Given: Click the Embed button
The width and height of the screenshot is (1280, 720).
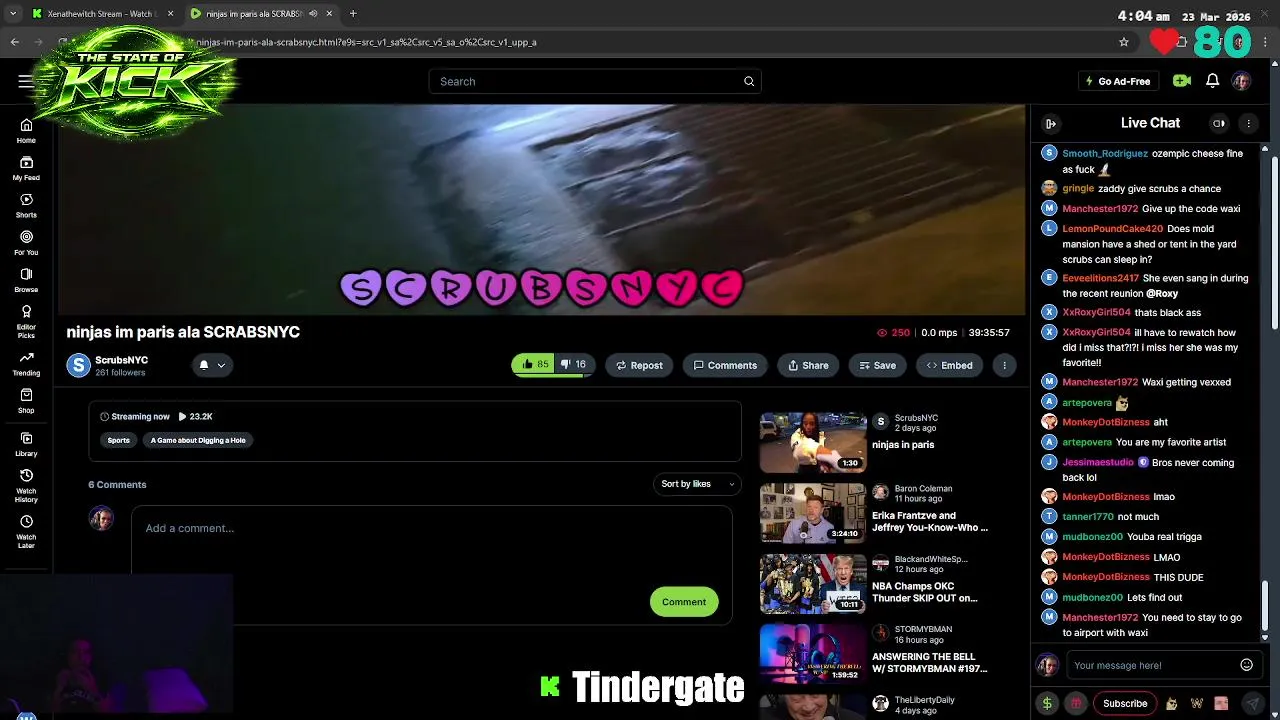Looking at the screenshot, I should click(x=949, y=365).
